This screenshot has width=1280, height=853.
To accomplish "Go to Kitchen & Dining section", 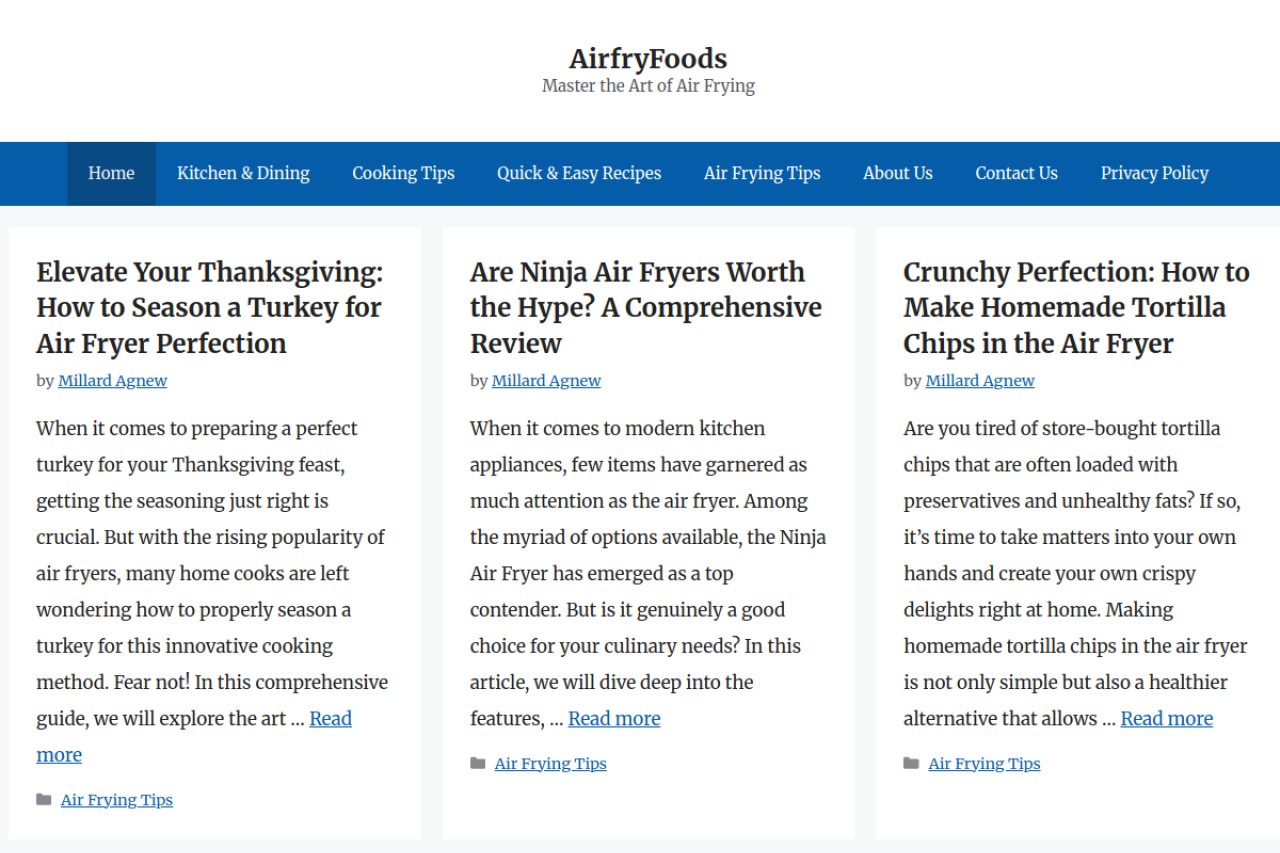I will click(x=243, y=173).
